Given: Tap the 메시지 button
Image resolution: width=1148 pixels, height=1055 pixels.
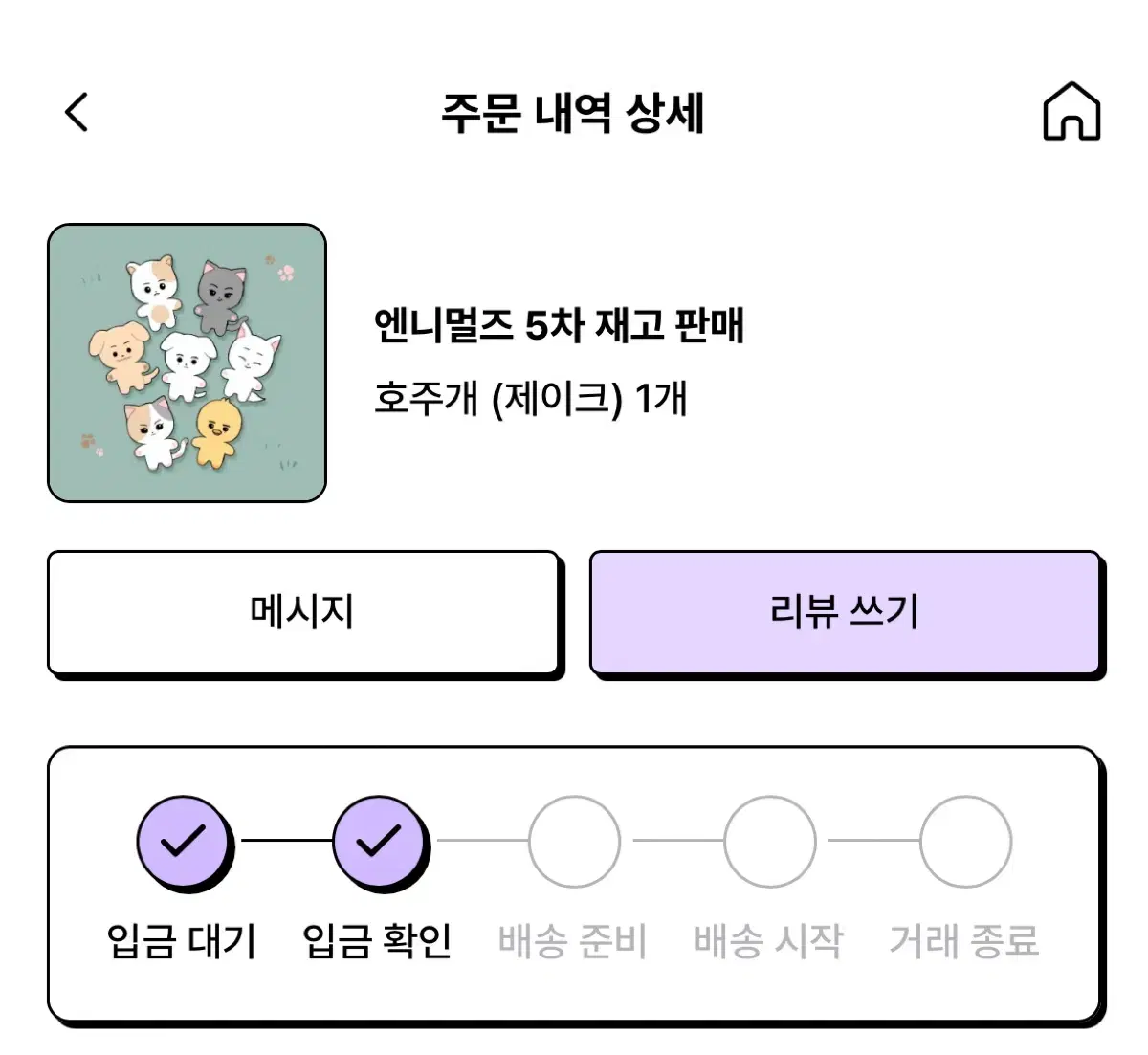Looking at the screenshot, I should click(x=303, y=613).
